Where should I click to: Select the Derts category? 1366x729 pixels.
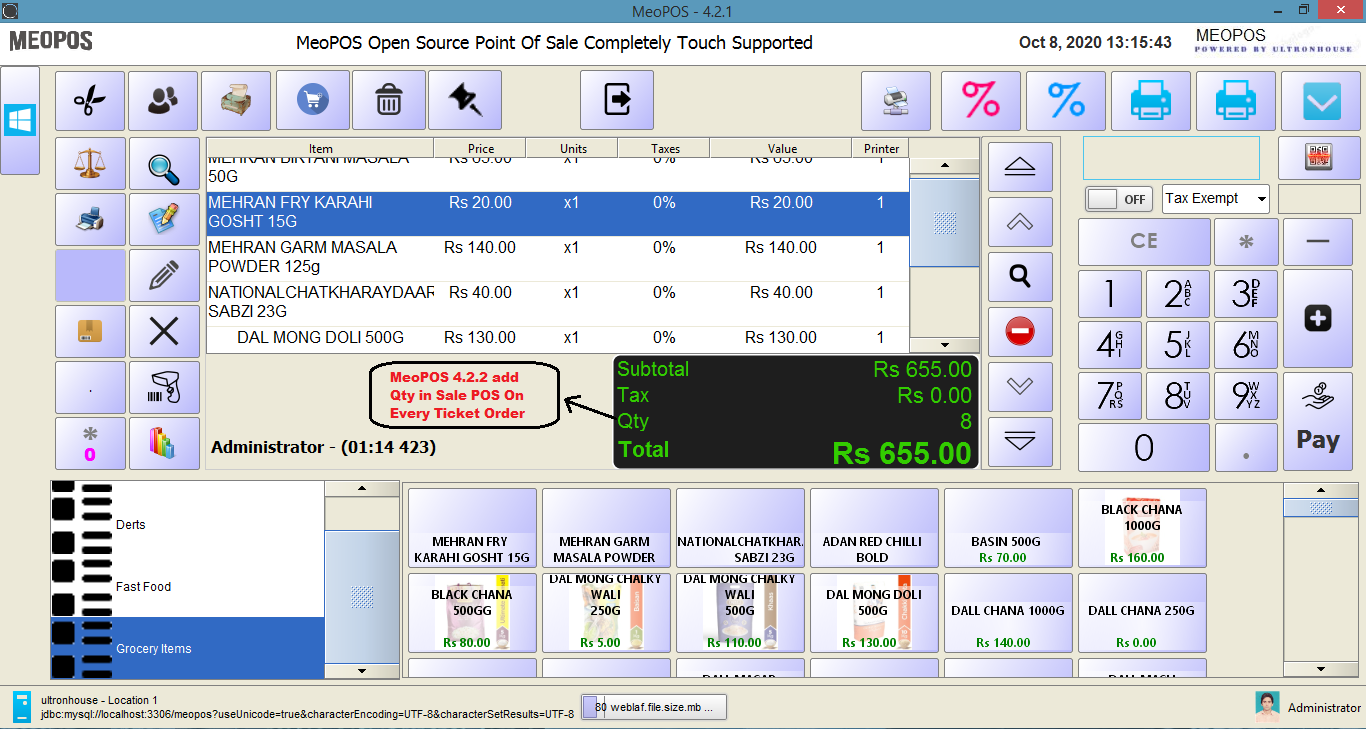(188, 524)
